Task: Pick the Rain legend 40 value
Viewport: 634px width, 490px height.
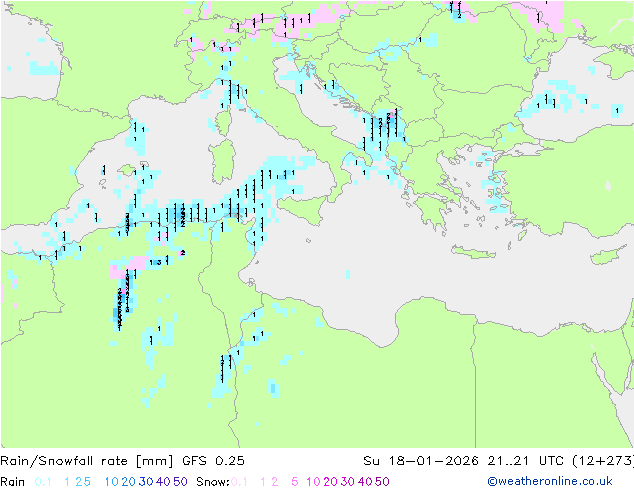Action: pyautogui.click(x=163, y=482)
